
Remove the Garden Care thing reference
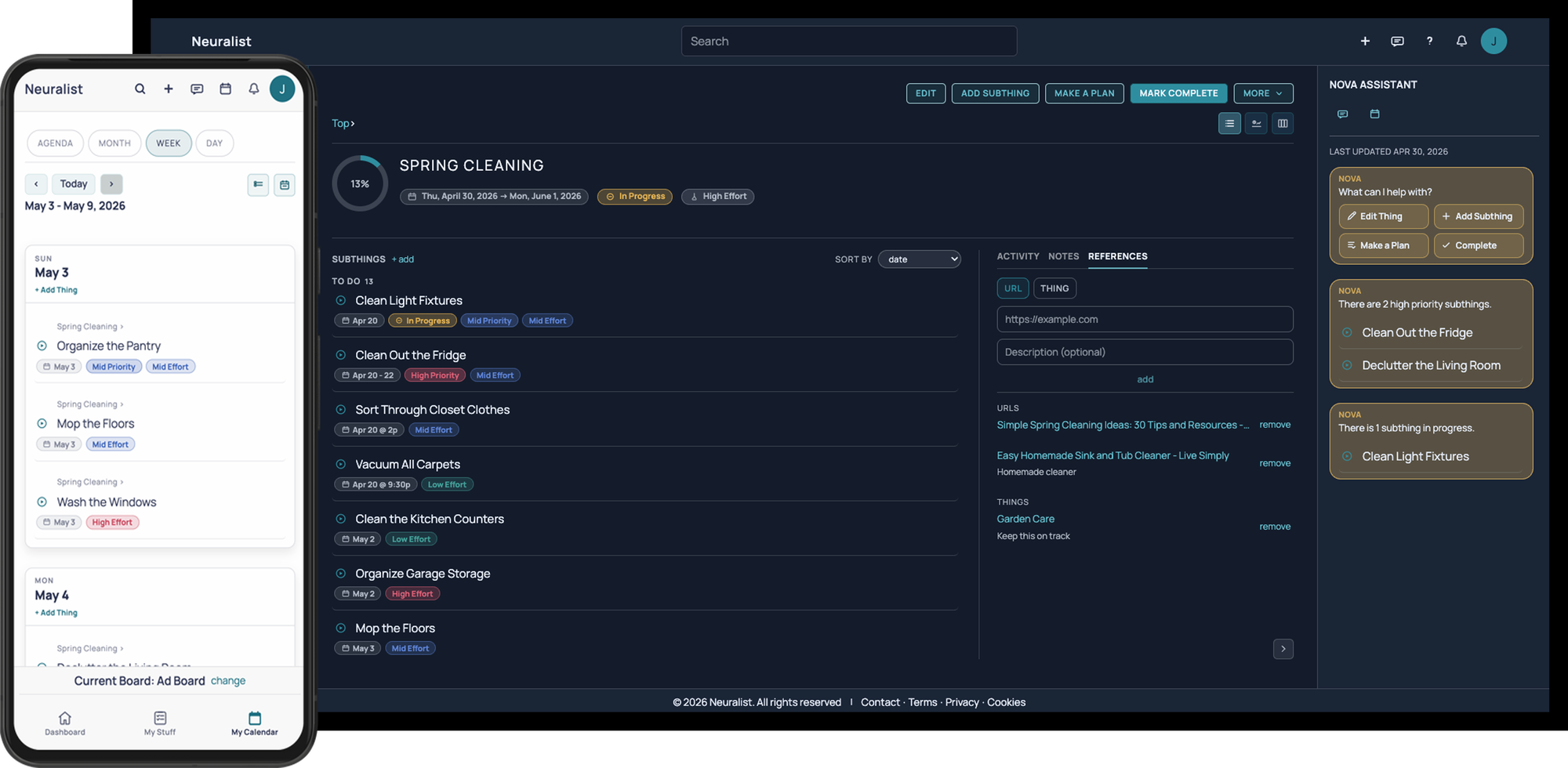[1275, 527]
